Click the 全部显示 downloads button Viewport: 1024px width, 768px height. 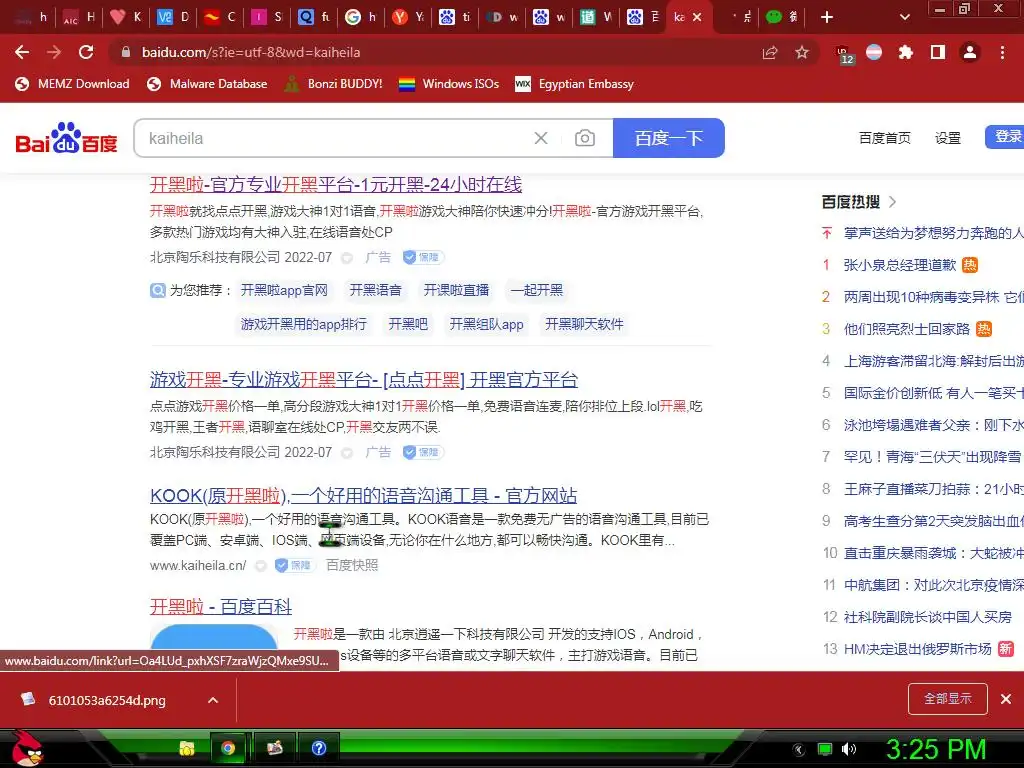click(x=948, y=699)
